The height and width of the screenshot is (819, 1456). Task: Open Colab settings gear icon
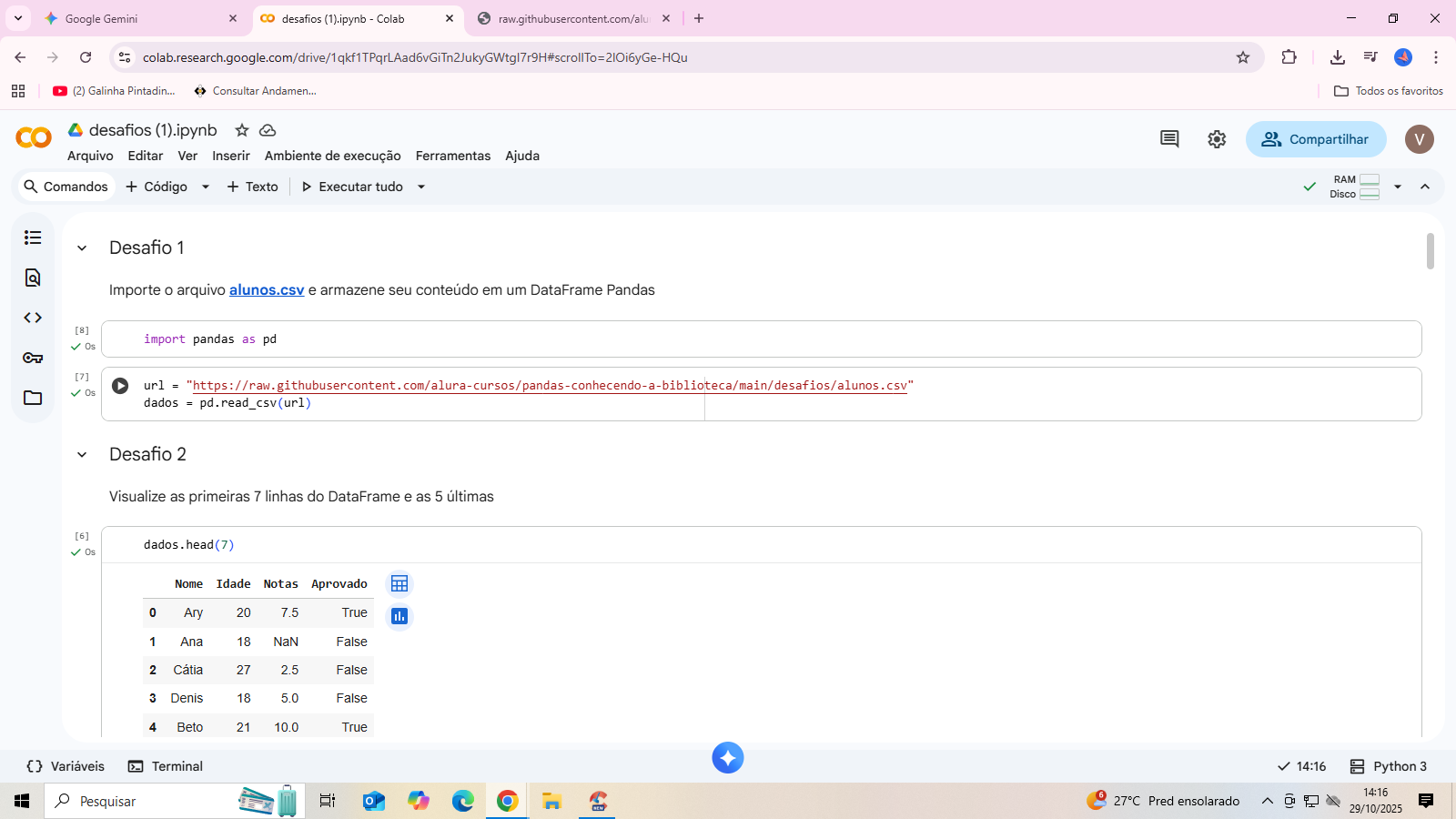pos(1217,139)
